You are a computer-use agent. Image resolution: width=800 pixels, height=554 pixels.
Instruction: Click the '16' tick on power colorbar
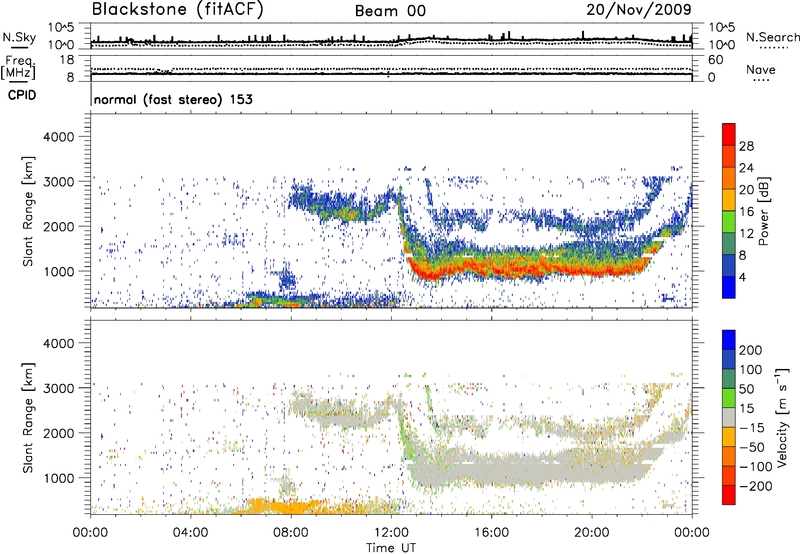(x=746, y=212)
